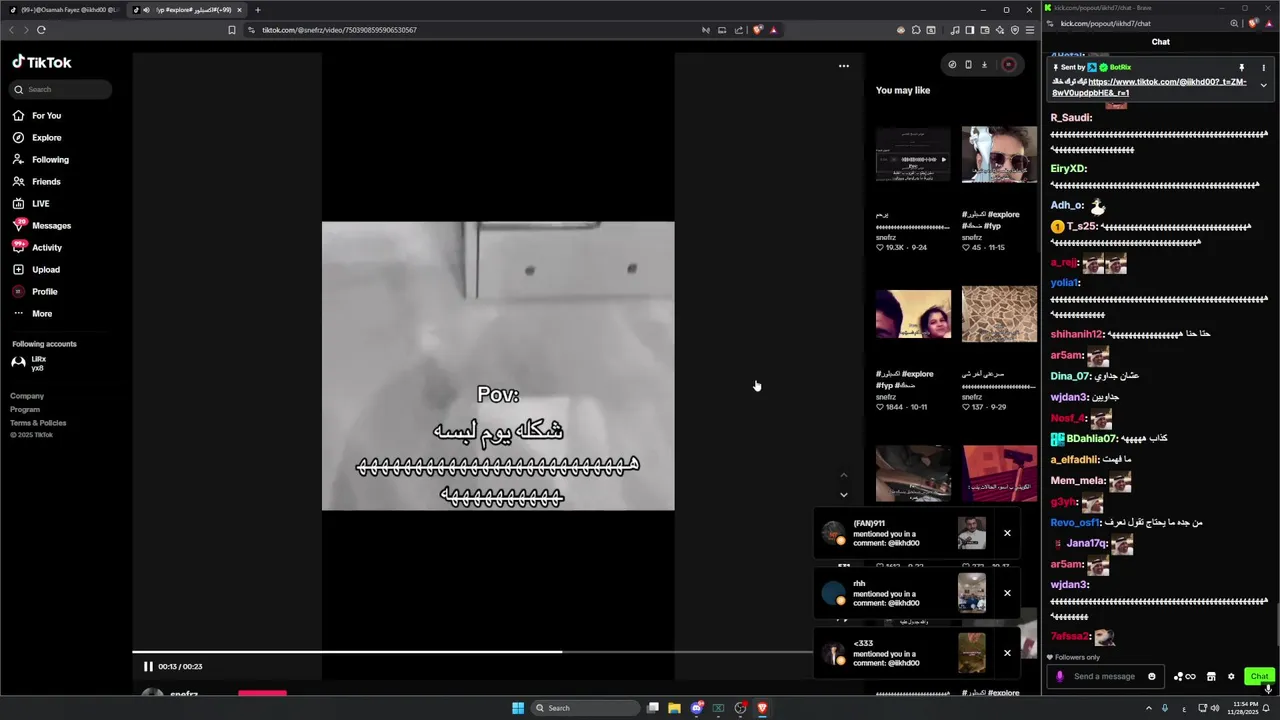Open the sunglasses man recommended video
This screenshot has height=720, width=1280.
(x=999, y=154)
